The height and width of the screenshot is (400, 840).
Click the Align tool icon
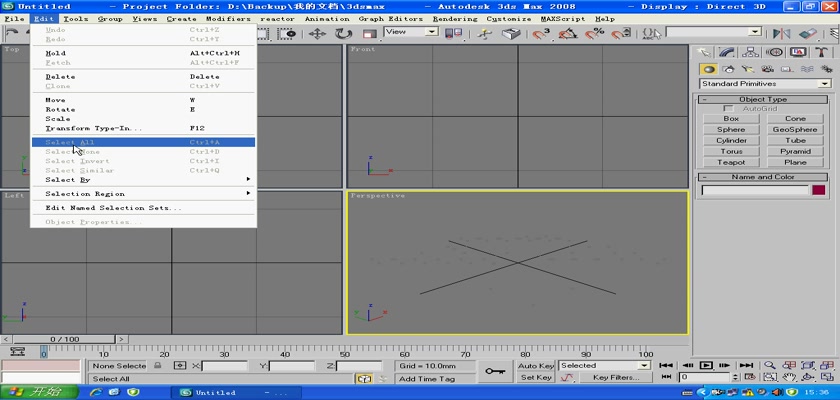pos(807,34)
